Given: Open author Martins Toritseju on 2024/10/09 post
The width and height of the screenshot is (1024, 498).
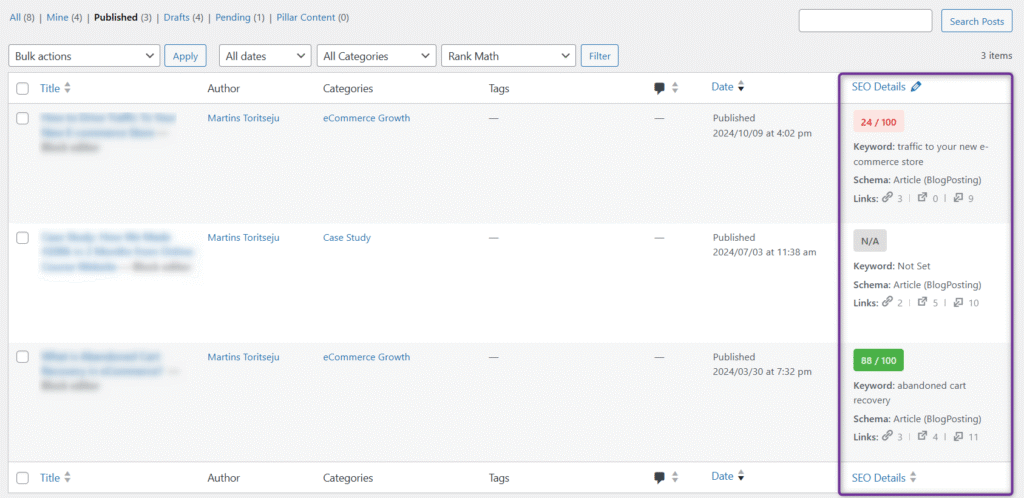Looking at the screenshot, I should pyautogui.click(x=243, y=118).
